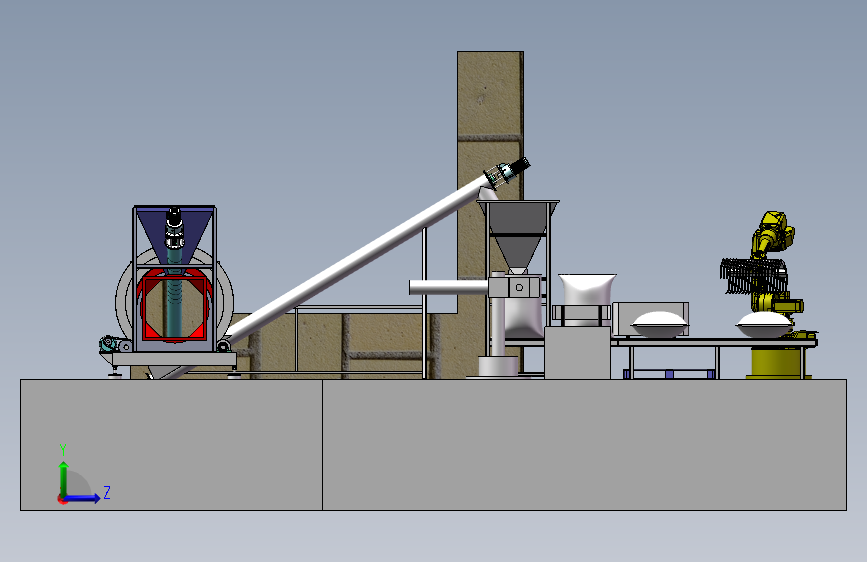This screenshot has height=562, width=867.
Task: Select the red square frame inside the drum
Action: 174,308
